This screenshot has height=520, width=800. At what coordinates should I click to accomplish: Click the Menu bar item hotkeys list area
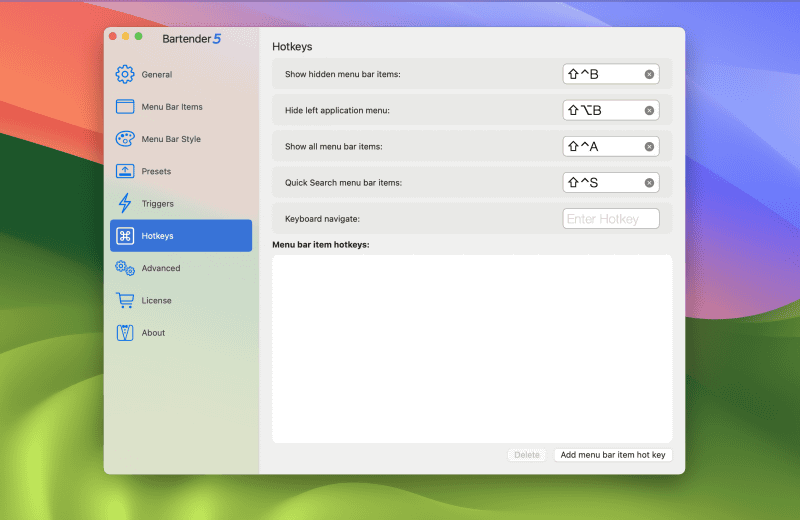pos(472,349)
